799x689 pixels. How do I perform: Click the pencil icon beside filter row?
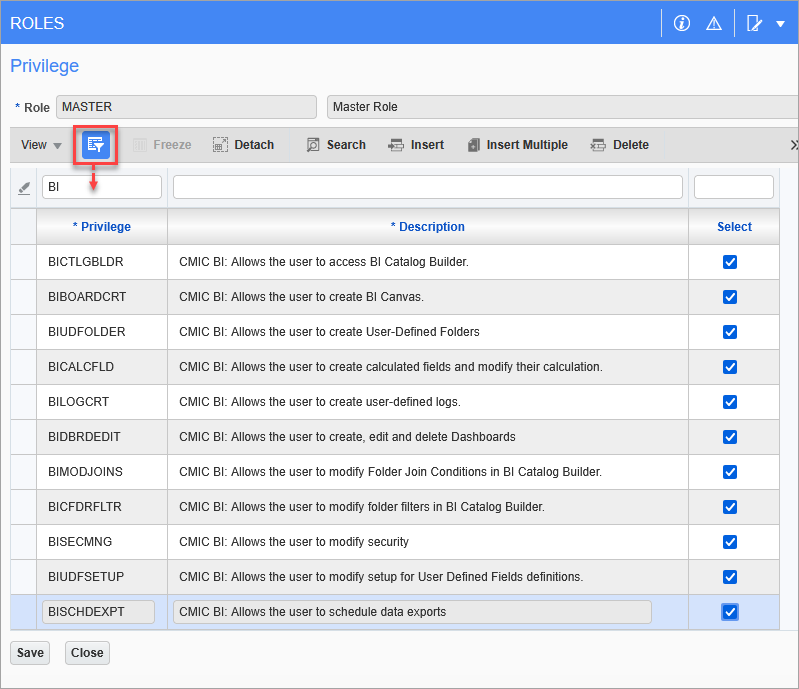point(24,187)
